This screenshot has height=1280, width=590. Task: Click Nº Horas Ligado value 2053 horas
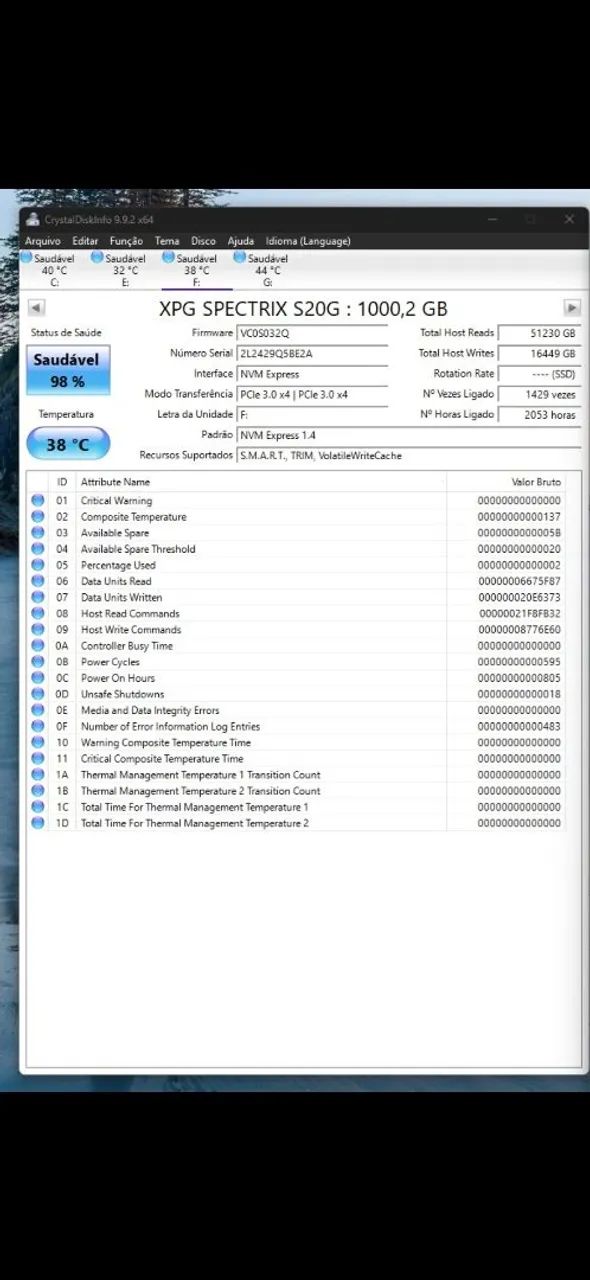[x=539, y=414]
